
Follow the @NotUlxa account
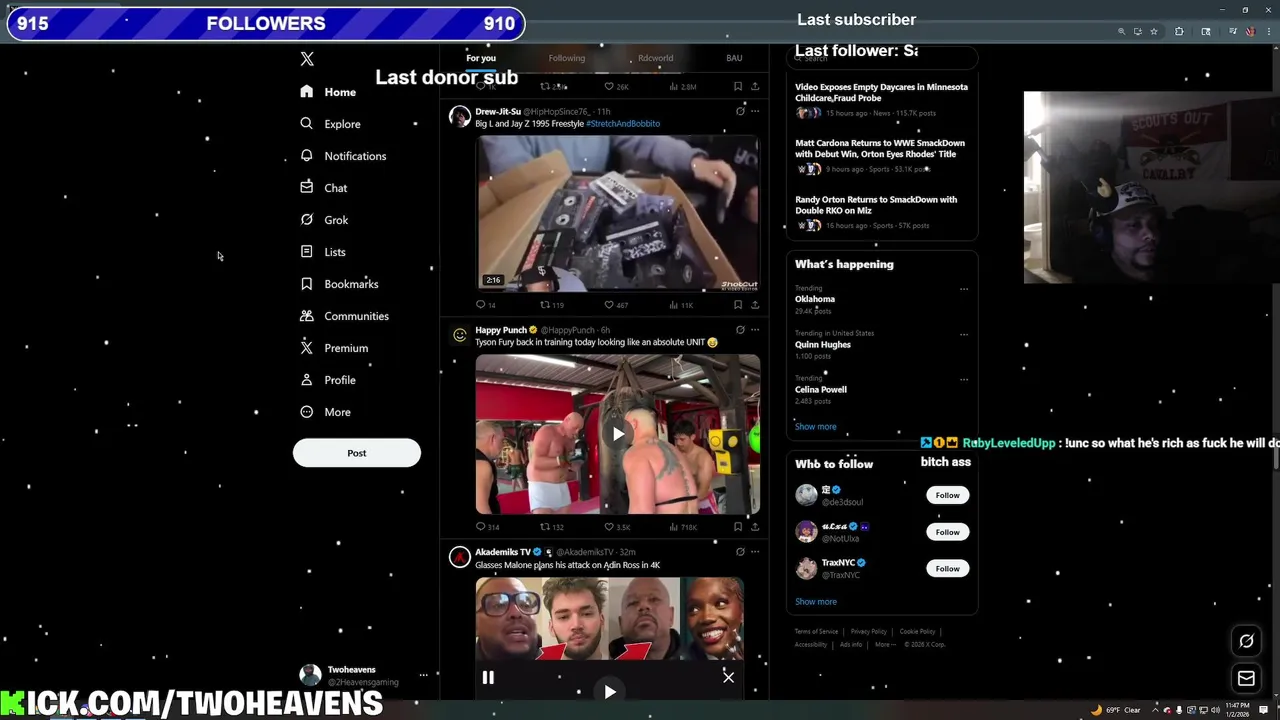tap(947, 532)
